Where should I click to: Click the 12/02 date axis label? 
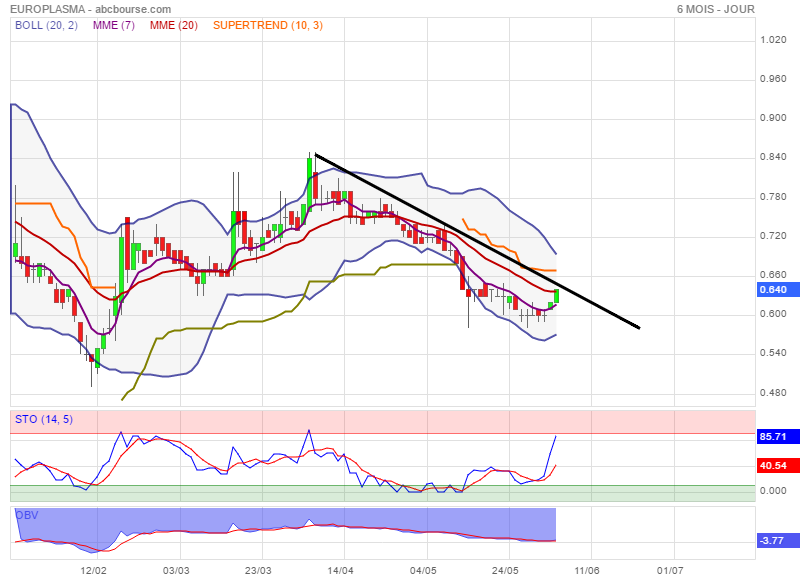pyautogui.click(x=93, y=570)
